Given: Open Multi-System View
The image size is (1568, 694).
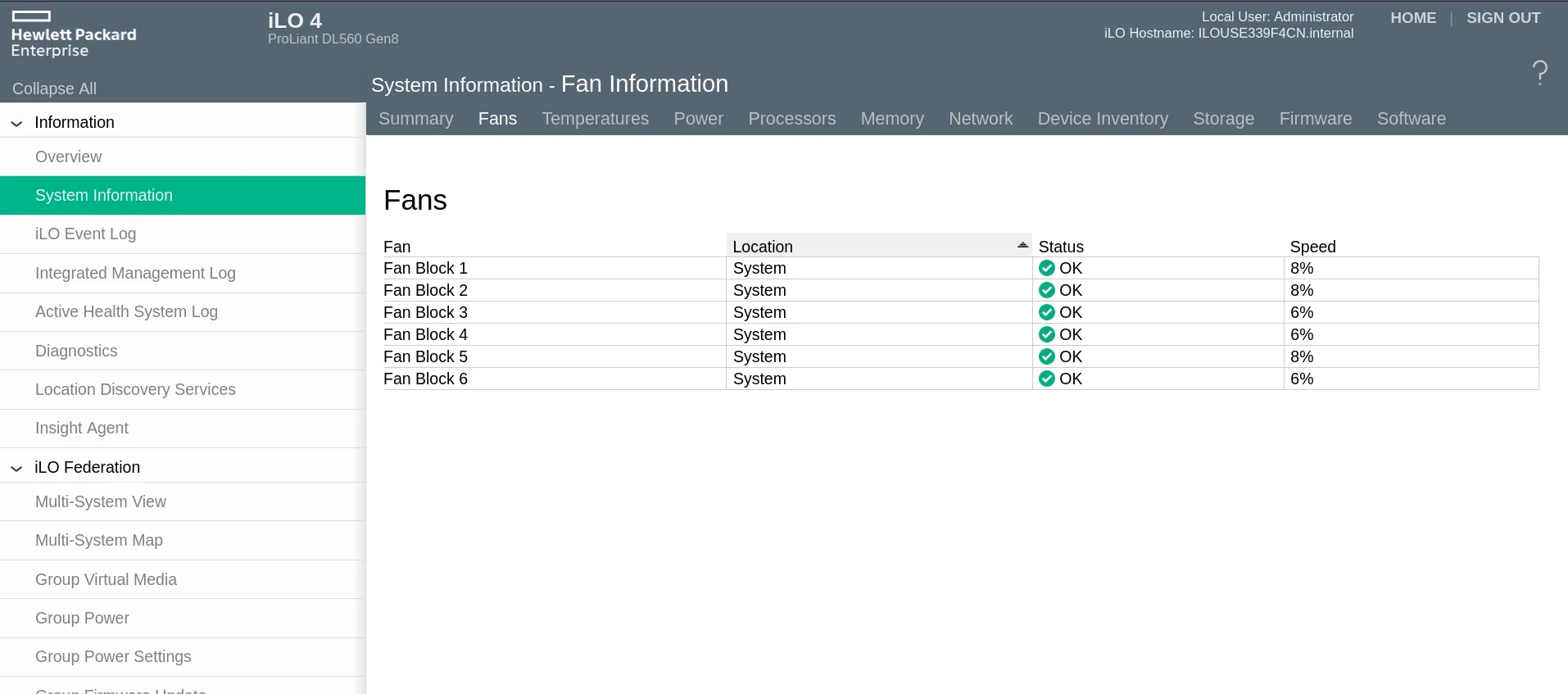Looking at the screenshot, I should pyautogui.click(x=183, y=501).
